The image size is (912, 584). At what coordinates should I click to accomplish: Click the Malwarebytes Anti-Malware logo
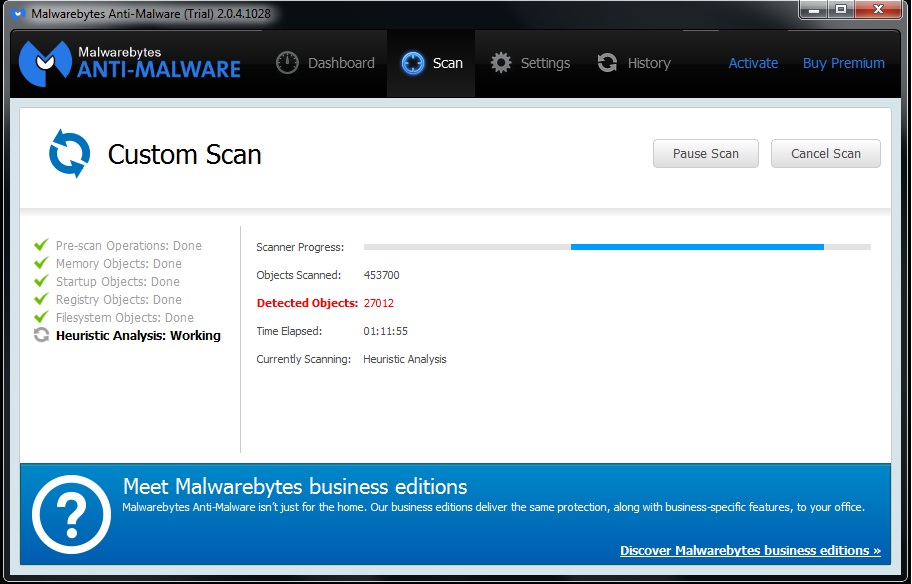[x=130, y=63]
